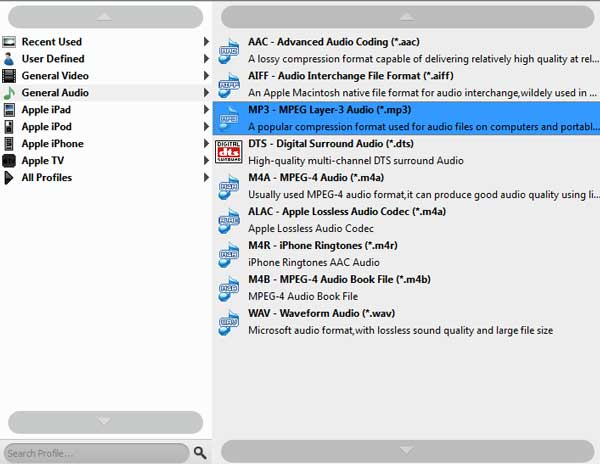Click the M4B audio book format icon
The height and width of the screenshot is (464, 600).
[228, 288]
